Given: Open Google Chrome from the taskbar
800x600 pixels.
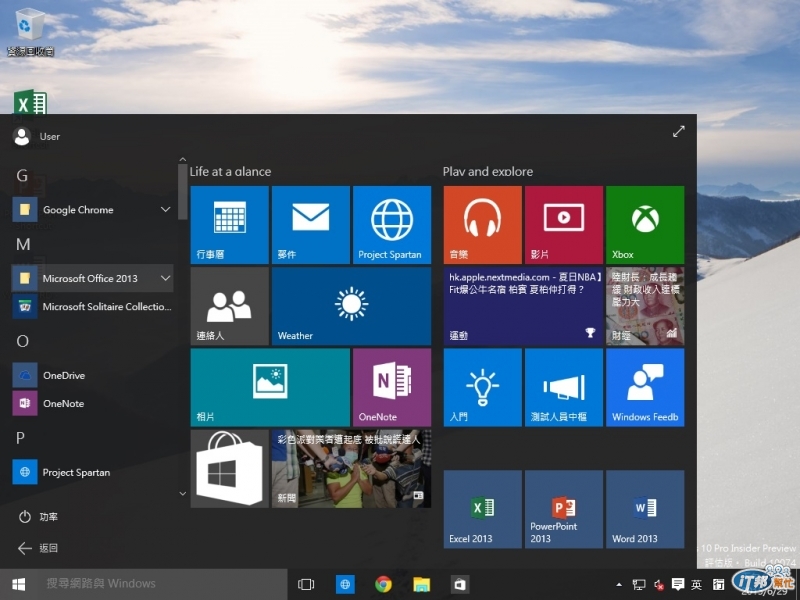Looking at the screenshot, I should (383, 584).
